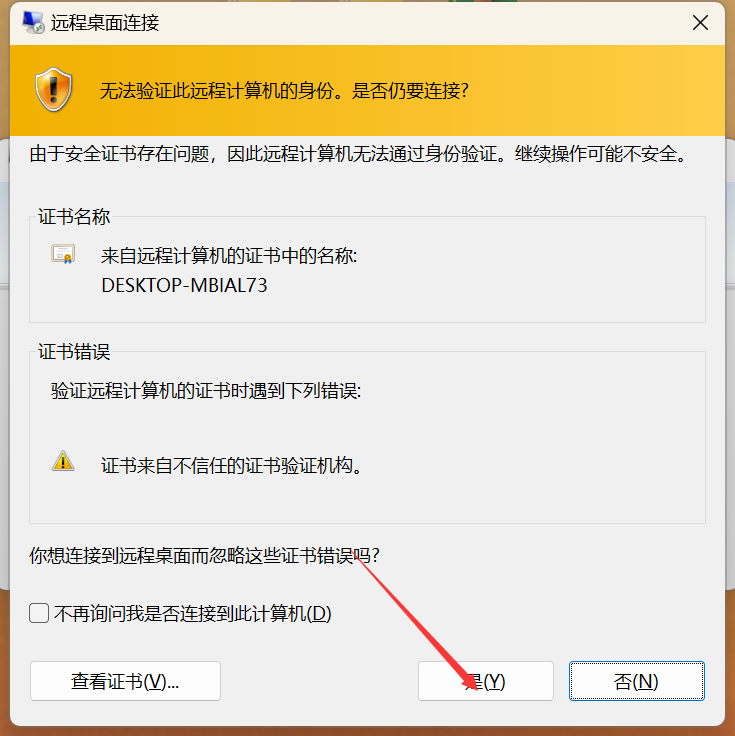Click the orange shield warning icon
The image size is (735, 736).
(x=54, y=89)
